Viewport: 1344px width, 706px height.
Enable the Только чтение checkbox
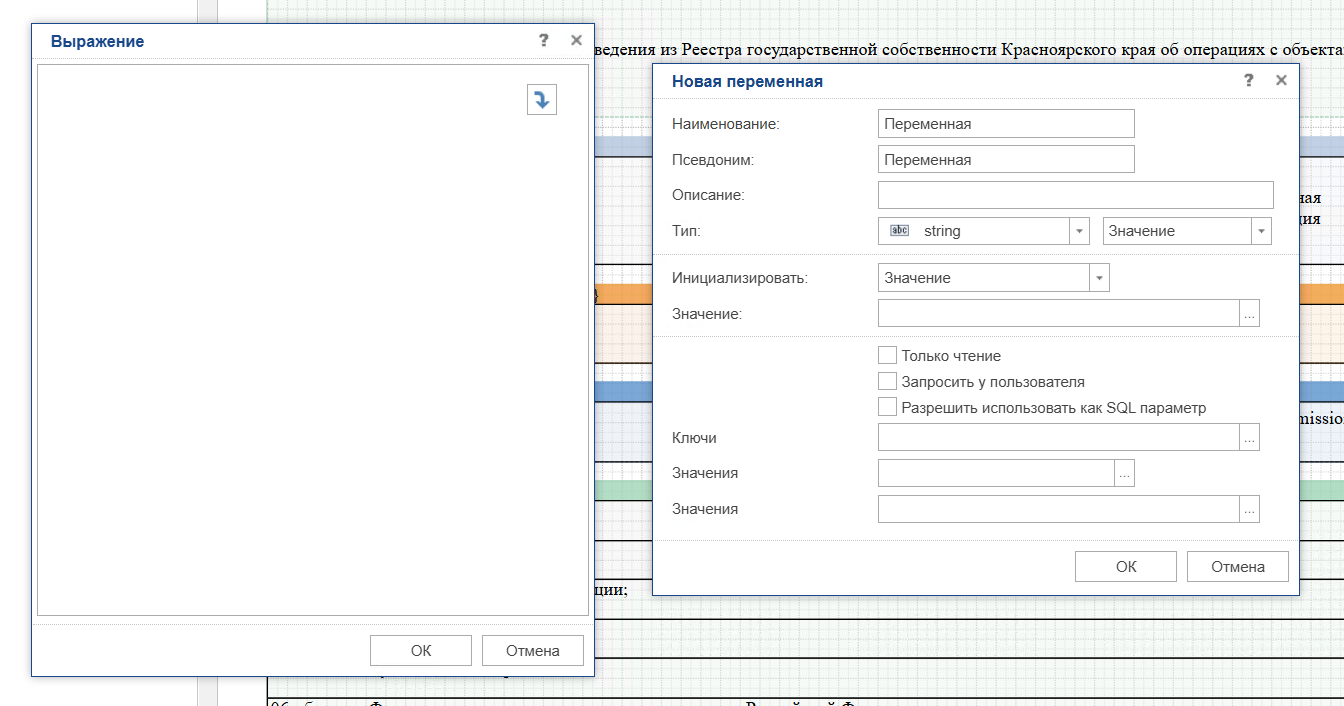[887, 355]
